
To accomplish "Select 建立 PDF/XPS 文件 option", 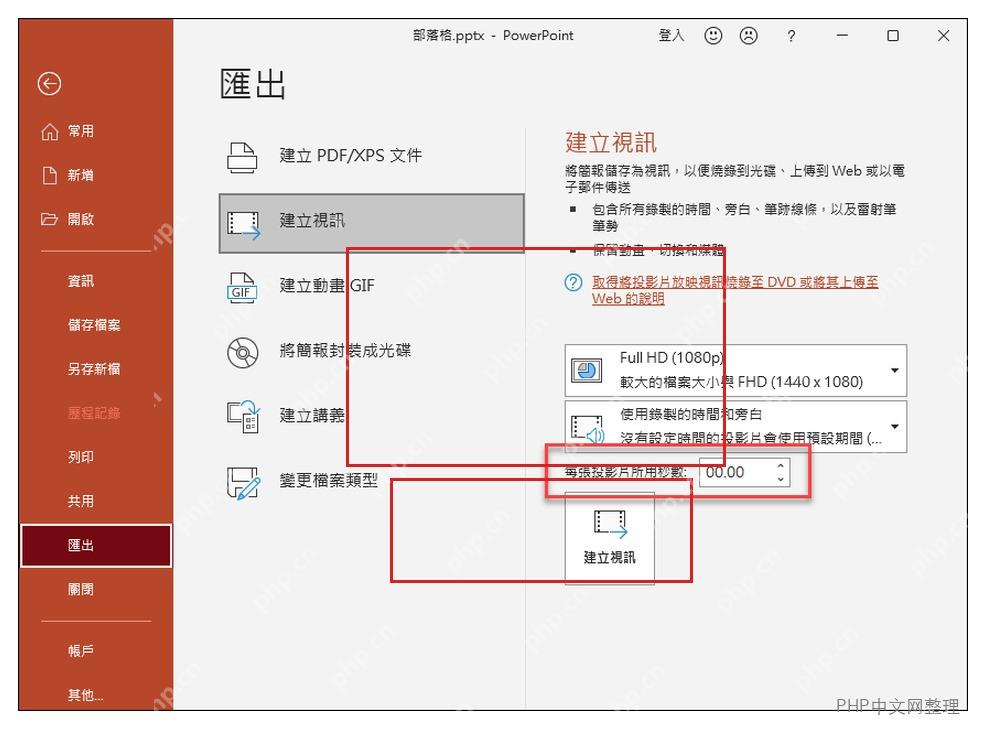I will point(372,157).
